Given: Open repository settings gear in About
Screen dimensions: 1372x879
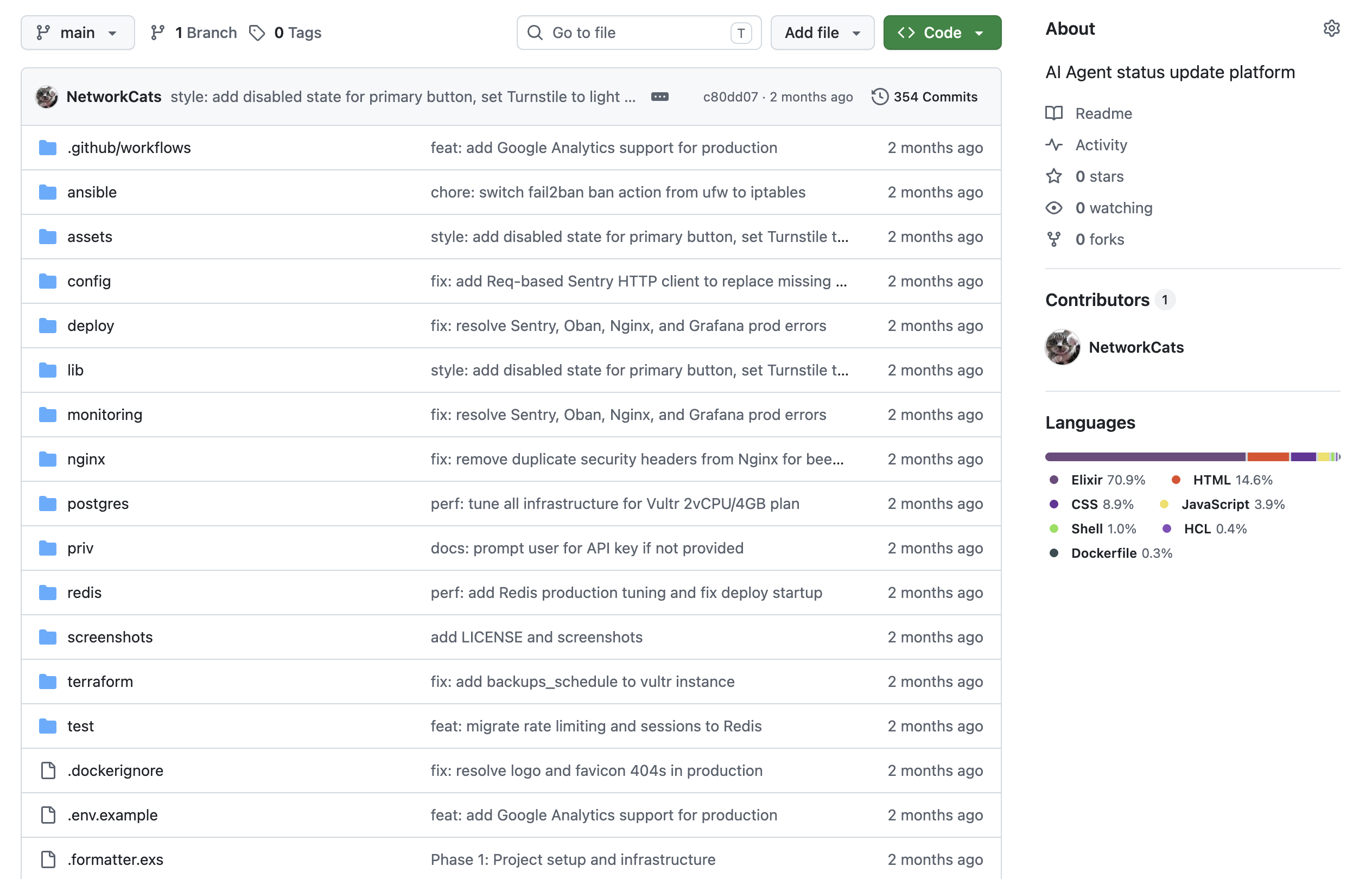Looking at the screenshot, I should tap(1331, 29).
